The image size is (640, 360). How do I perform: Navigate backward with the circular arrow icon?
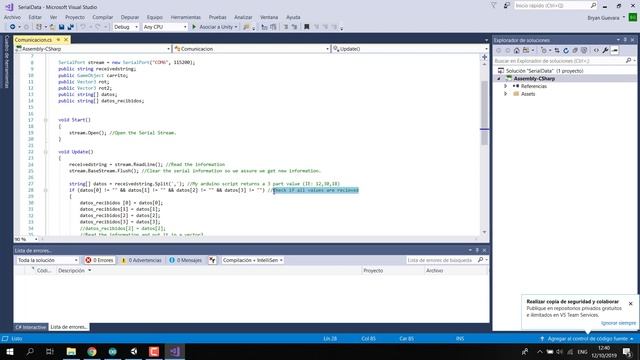click(13, 27)
